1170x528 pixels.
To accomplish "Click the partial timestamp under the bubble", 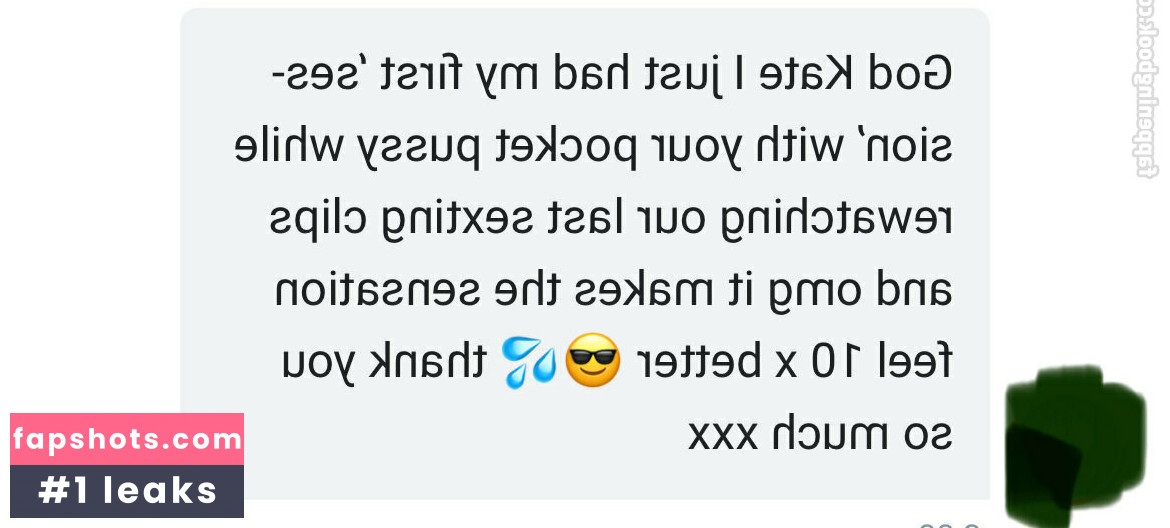I will coord(949,524).
